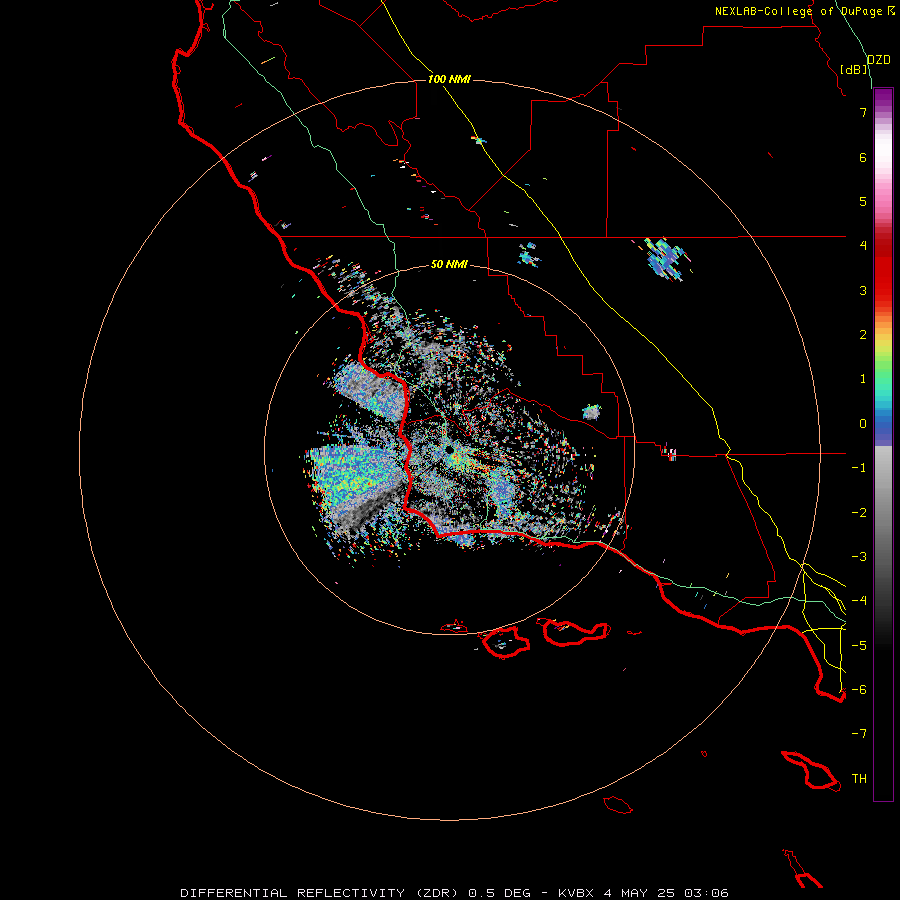Click the TH threshold label on legend

pyautogui.click(x=859, y=779)
